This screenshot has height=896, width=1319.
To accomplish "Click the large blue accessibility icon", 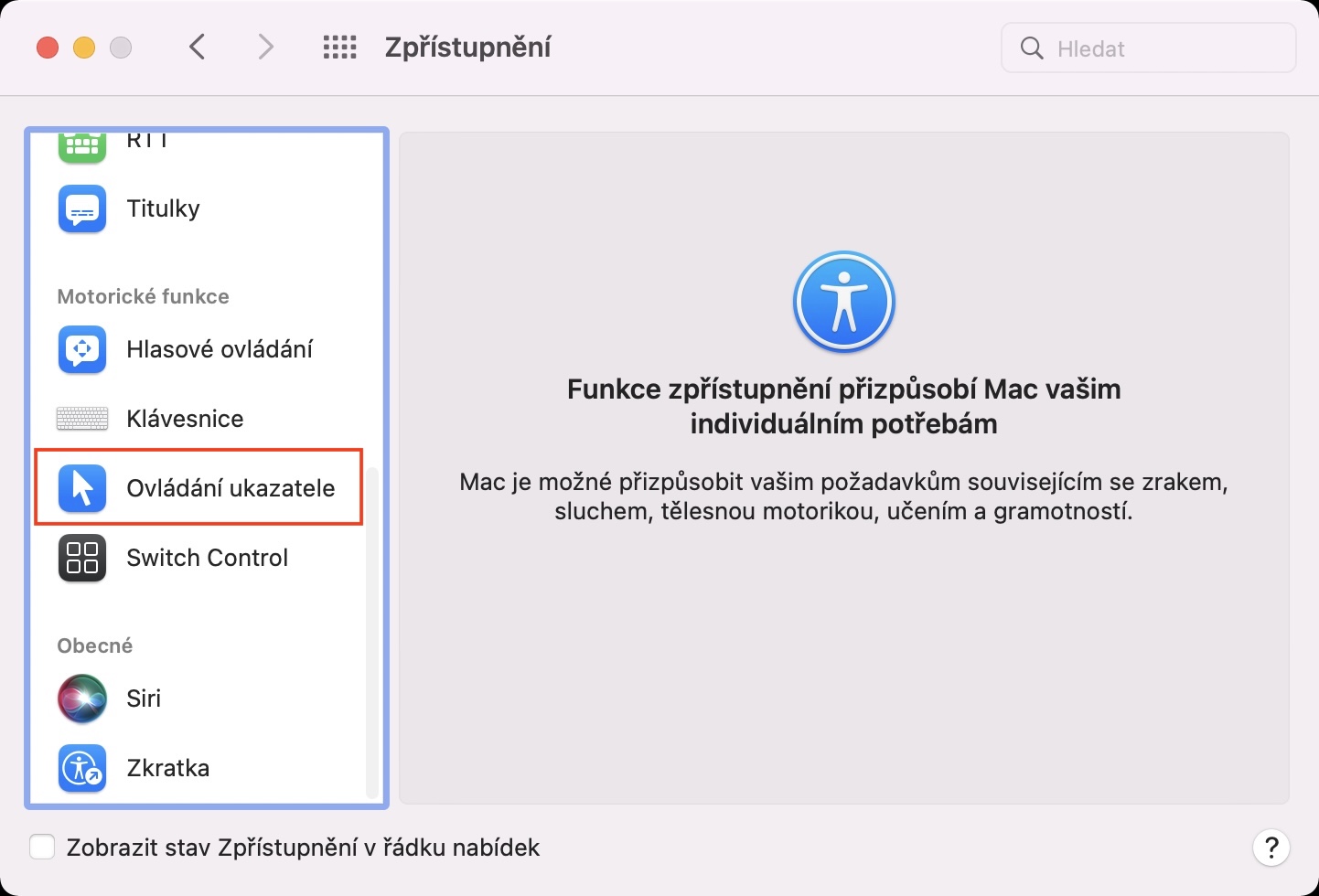I will tap(843, 303).
